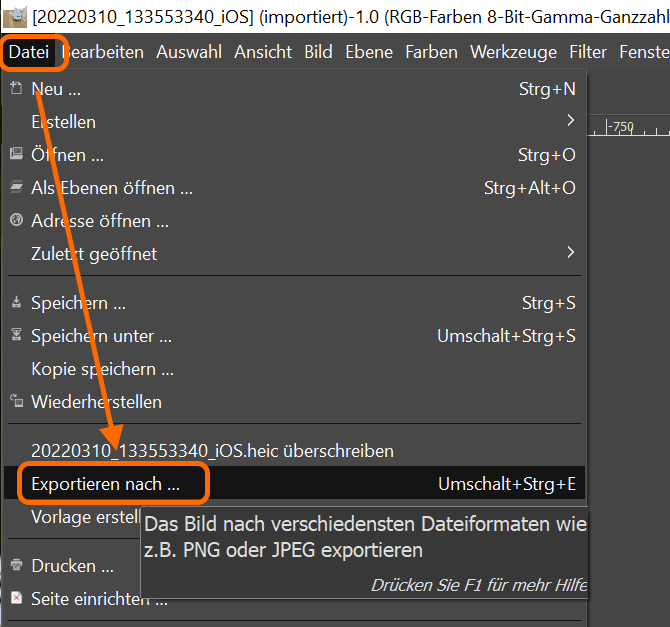
Task: Expand the Erstellen submenu arrow
Action: 570,121
